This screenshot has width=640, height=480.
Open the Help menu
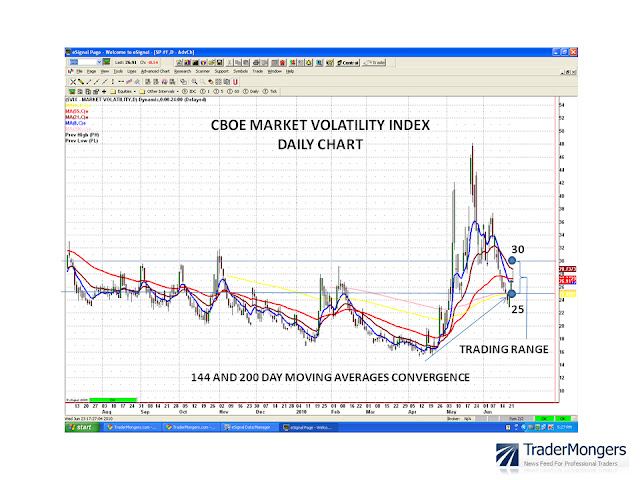[290, 71]
